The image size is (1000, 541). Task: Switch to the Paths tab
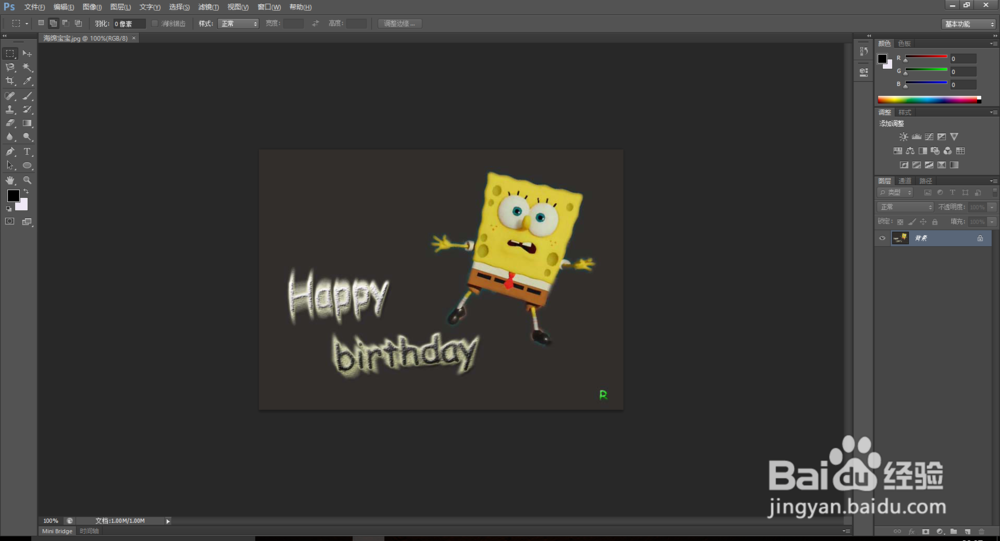pos(925,181)
